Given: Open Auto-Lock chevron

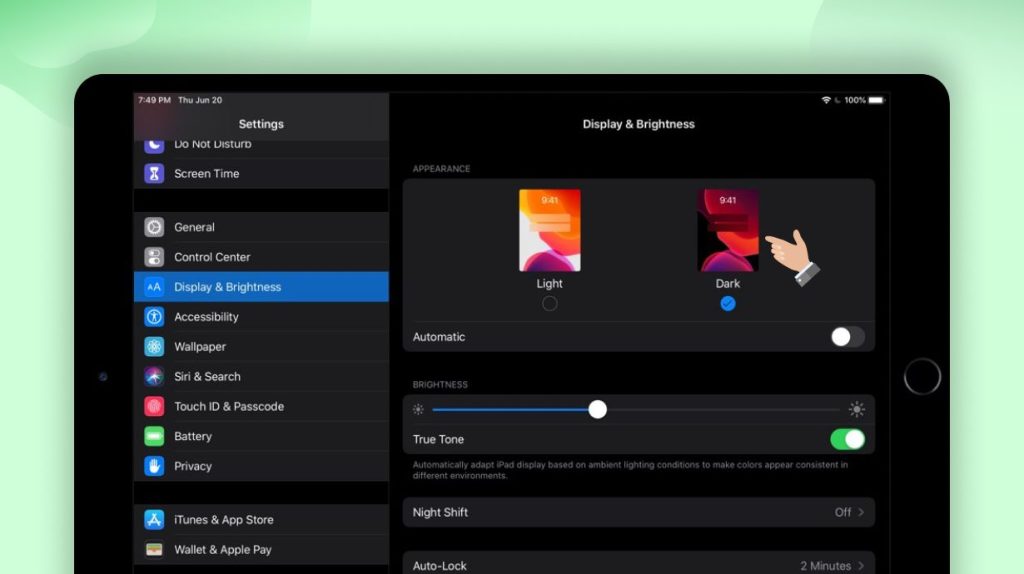Looking at the screenshot, I should click(861, 566).
